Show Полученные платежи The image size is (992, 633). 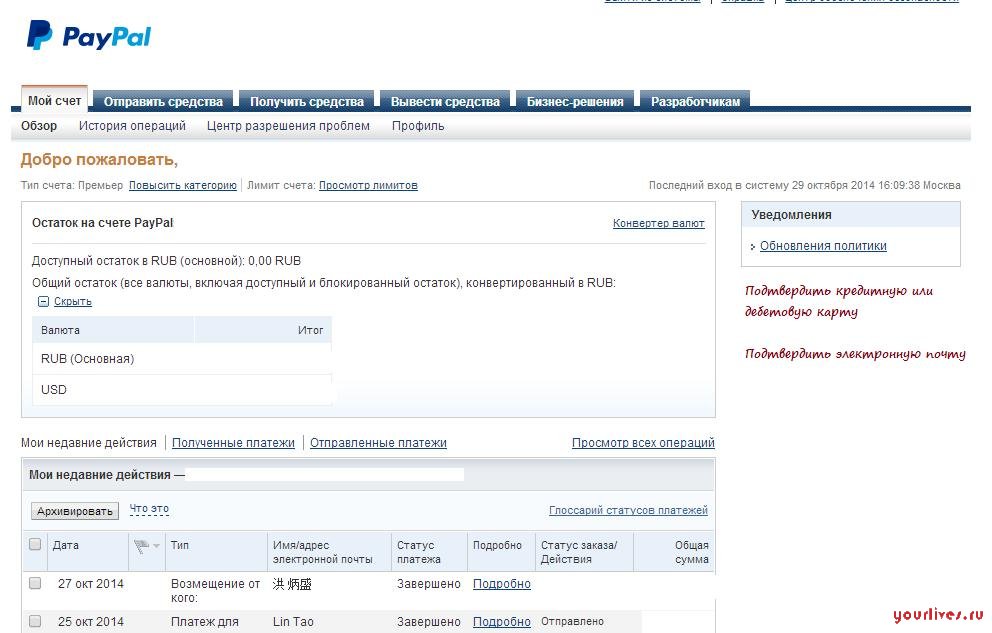tap(233, 443)
